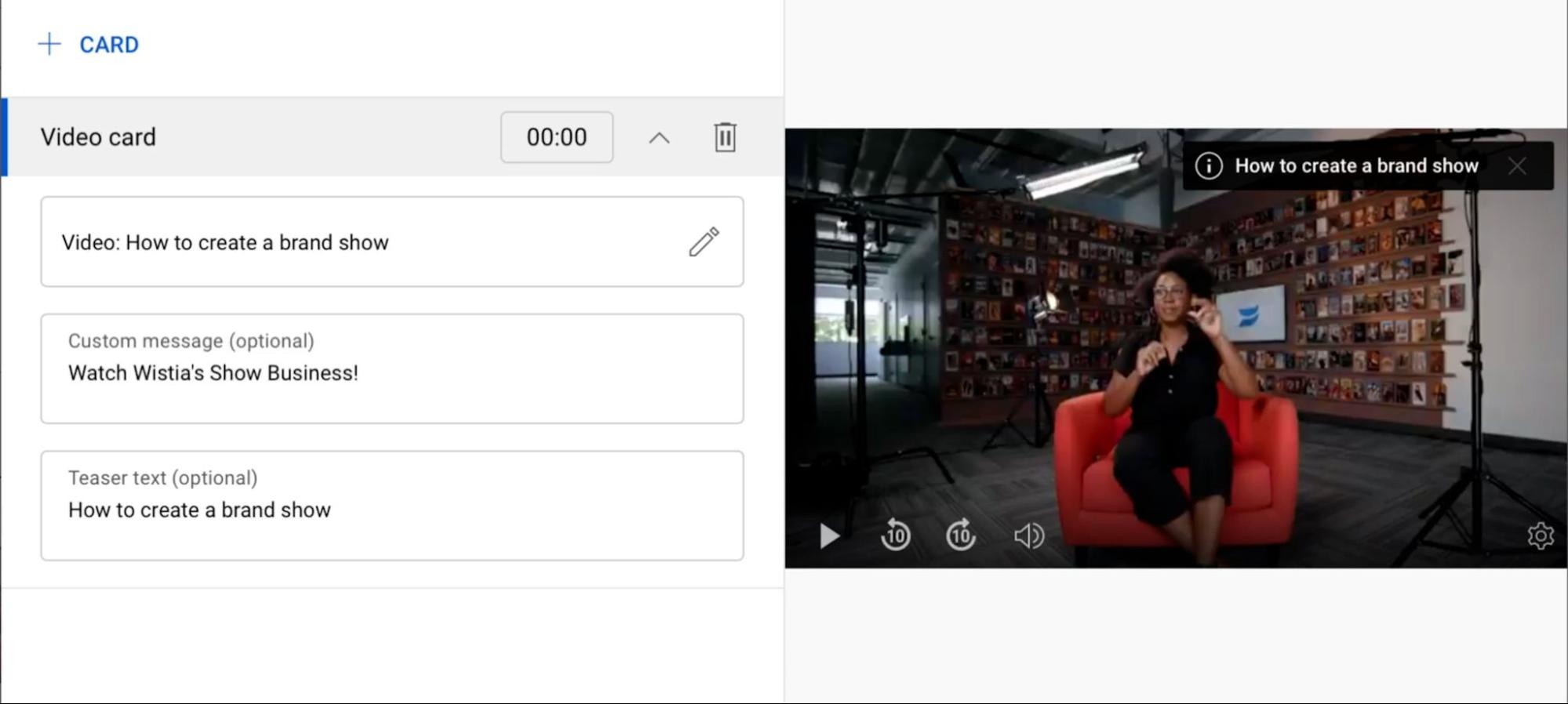Focus the Custom message input field
The width and height of the screenshot is (1568, 704).
pos(392,368)
